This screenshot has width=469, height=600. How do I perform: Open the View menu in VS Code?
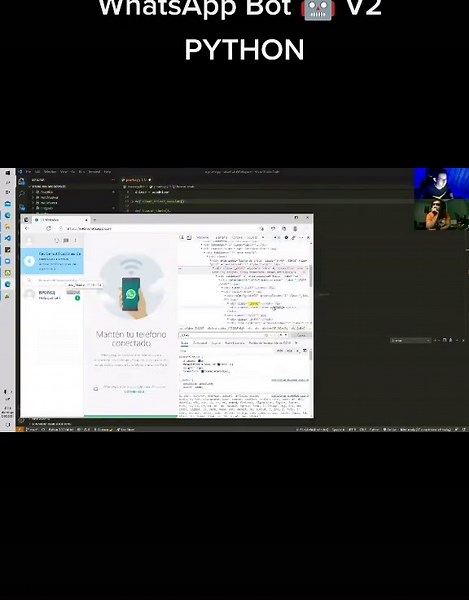(x=64, y=172)
